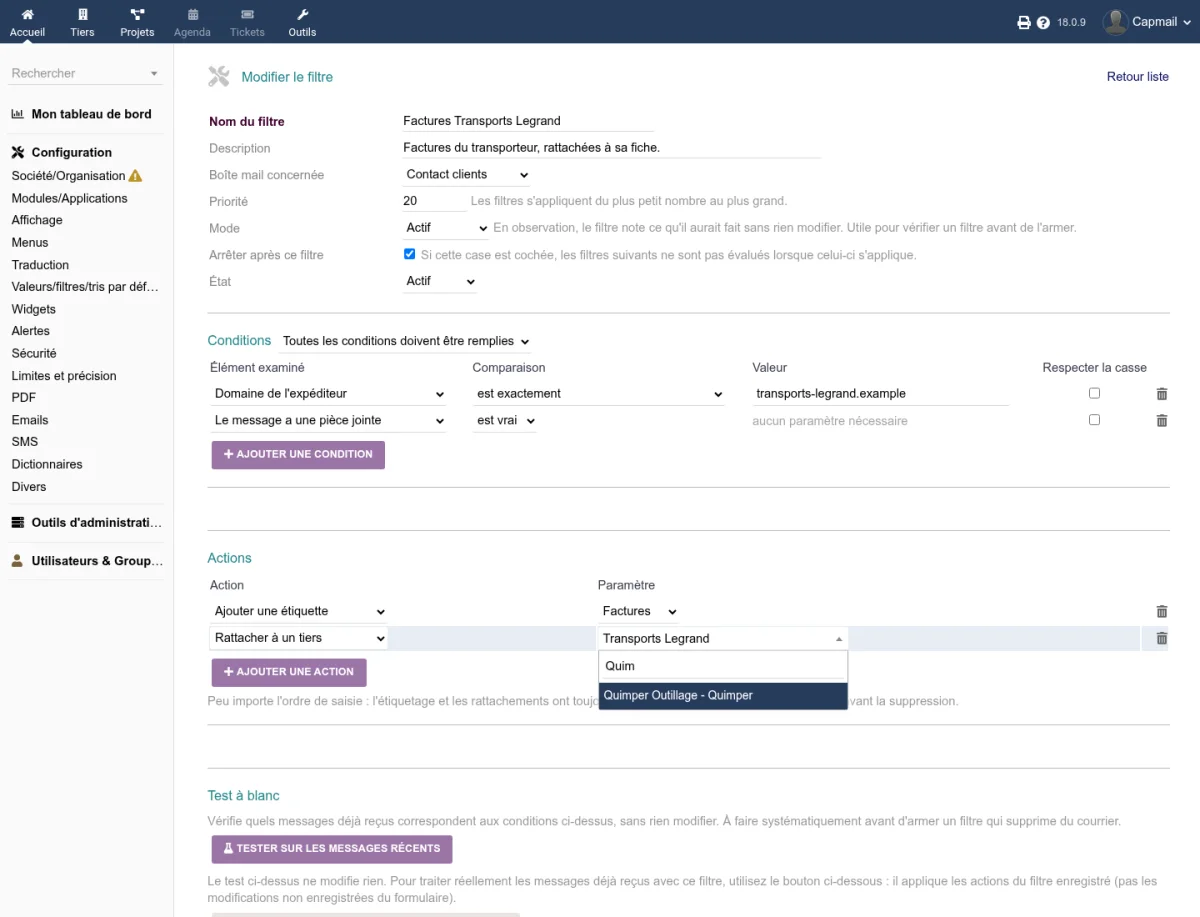Open the help question mark icon
The image size is (1200, 917).
(1043, 22)
